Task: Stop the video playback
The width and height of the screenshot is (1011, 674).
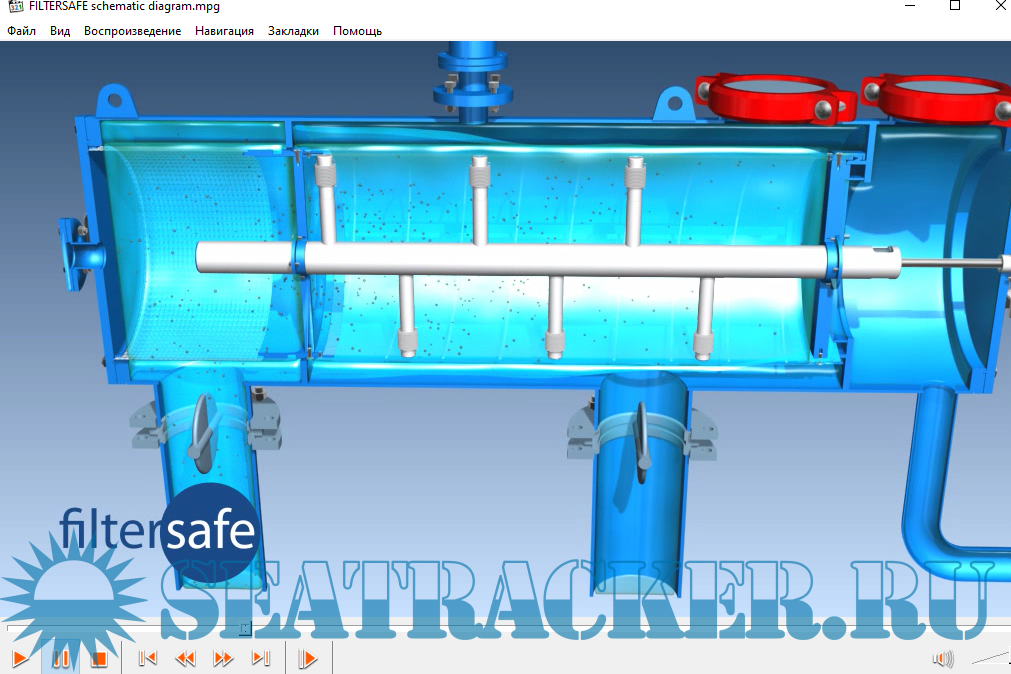Action: click(98, 659)
